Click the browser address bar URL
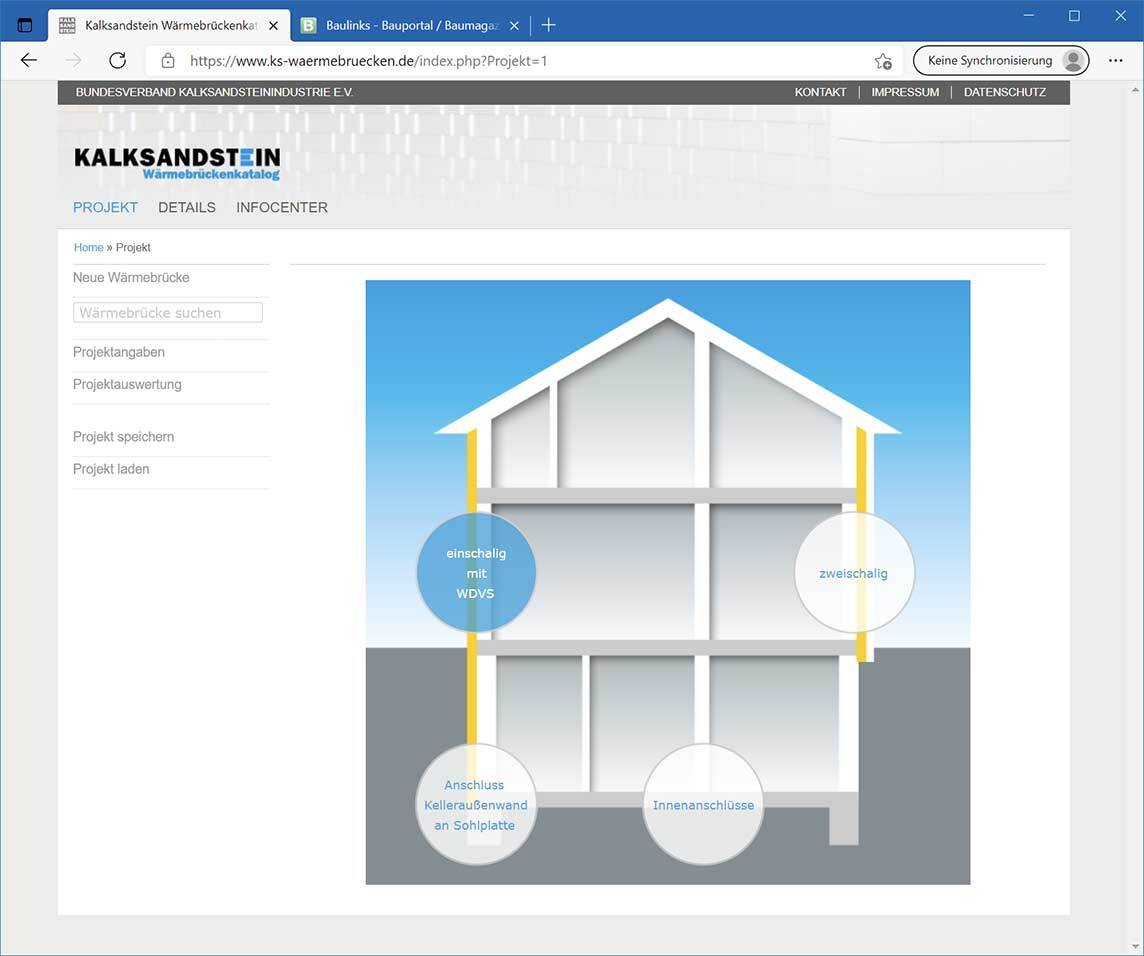The width and height of the screenshot is (1144, 956). point(368,61)
